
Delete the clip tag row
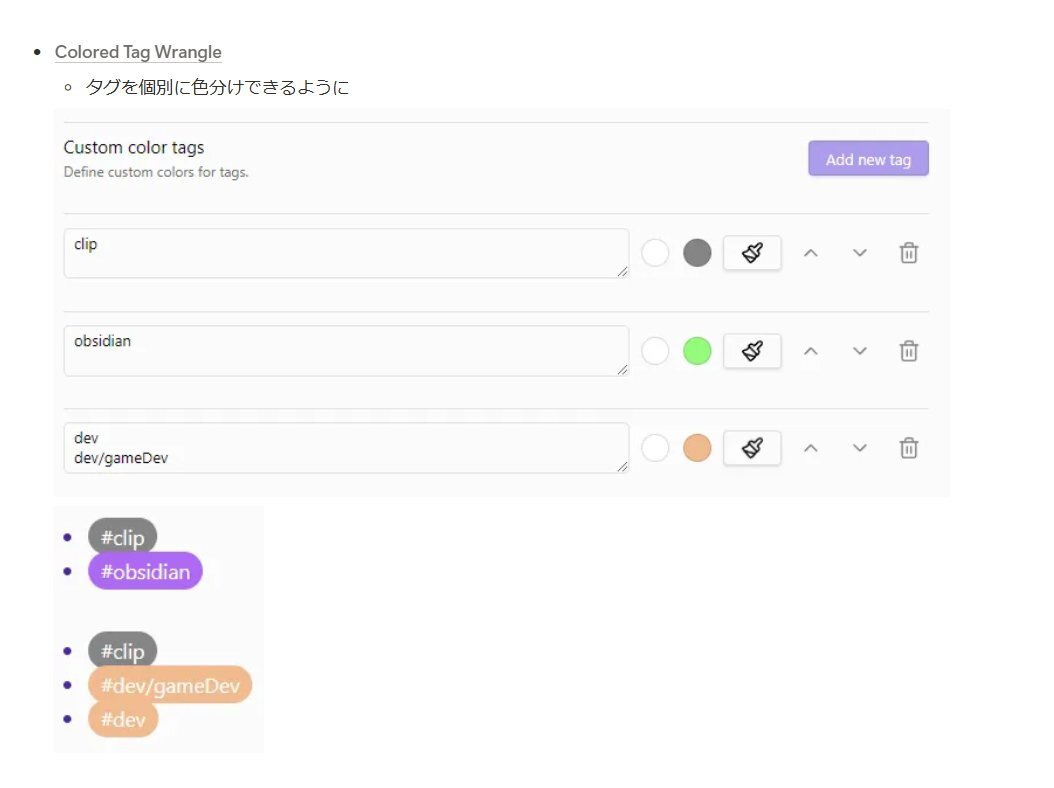(x=908, y=253)
